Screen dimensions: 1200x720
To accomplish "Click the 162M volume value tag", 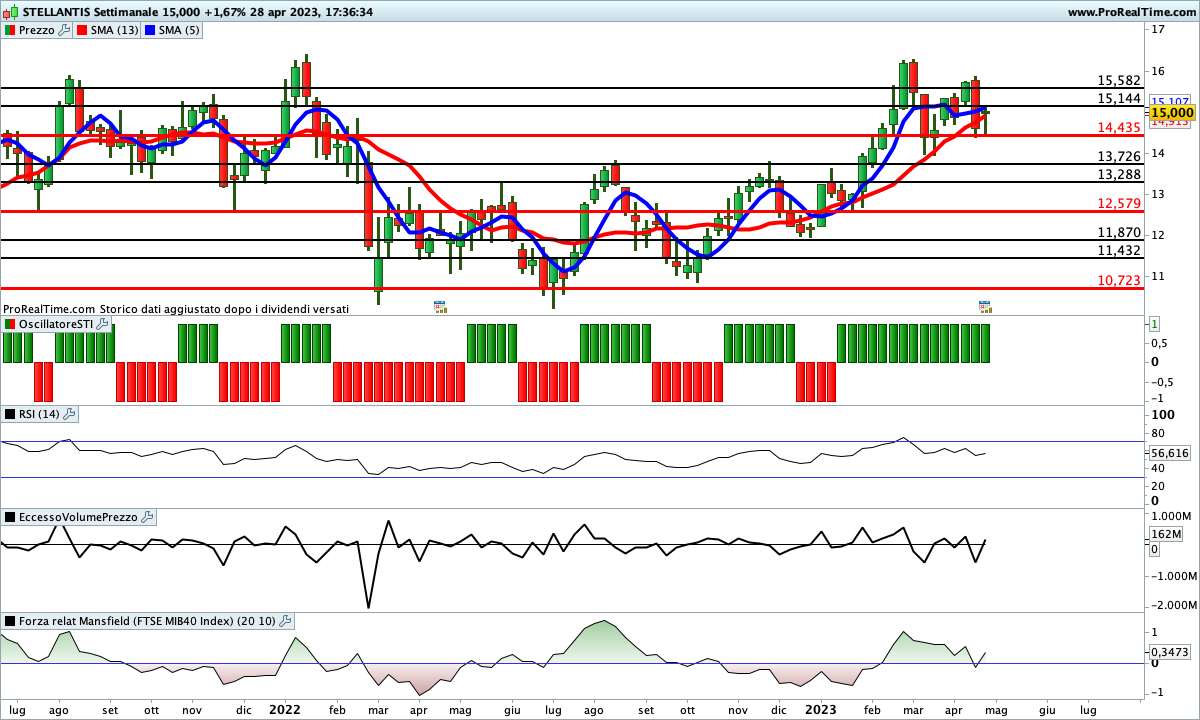I will coord(1165,535).
